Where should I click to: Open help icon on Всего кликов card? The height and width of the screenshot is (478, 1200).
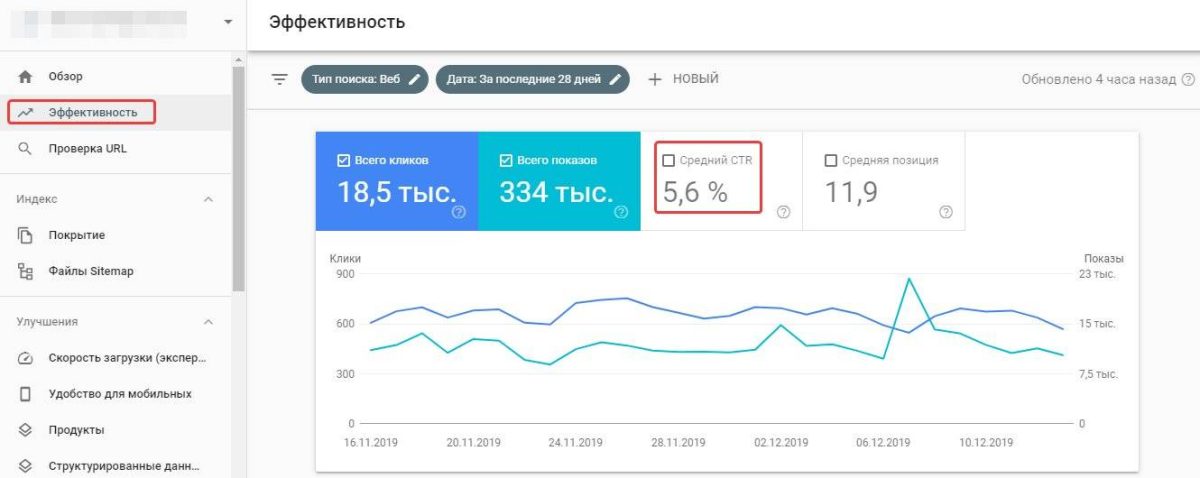[x=459, y=212]
